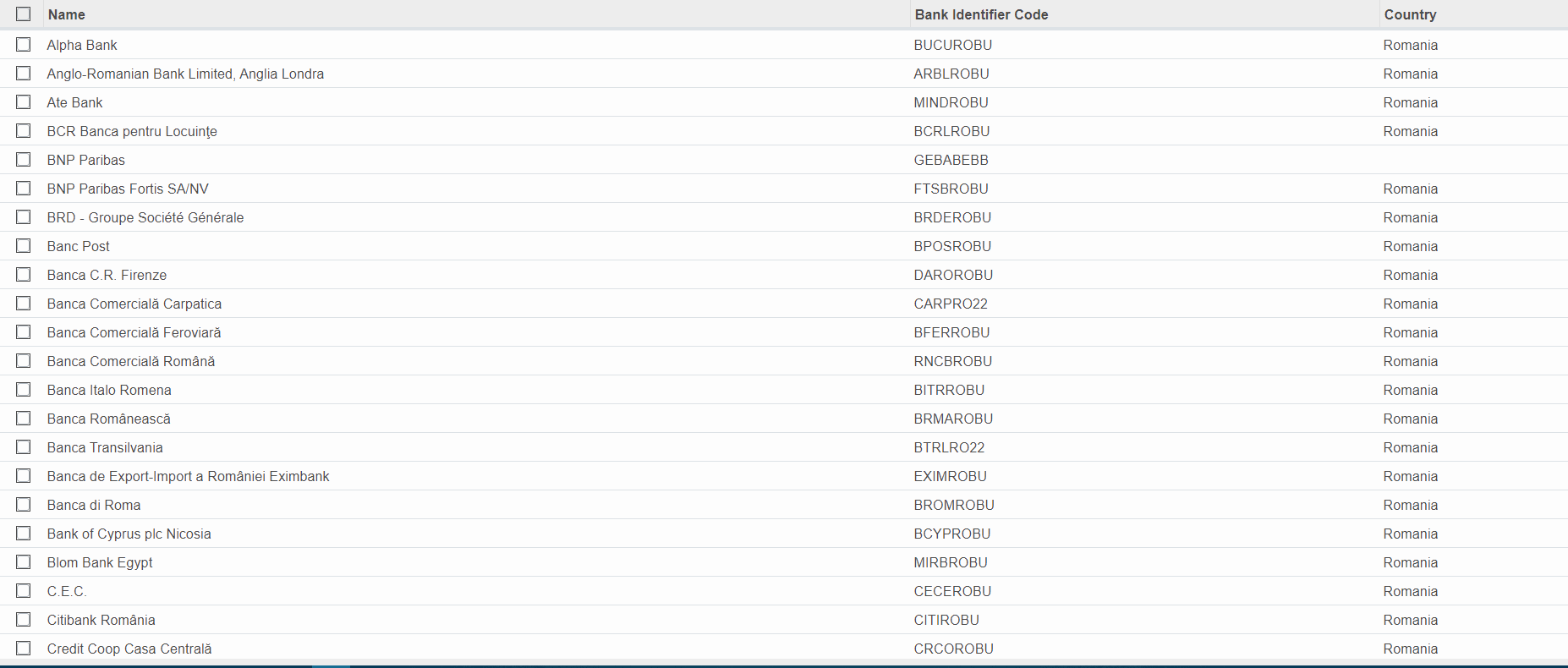Click the BROMROBU code
This screenshot has width=1568, height=668.
[x=954, y=505]
